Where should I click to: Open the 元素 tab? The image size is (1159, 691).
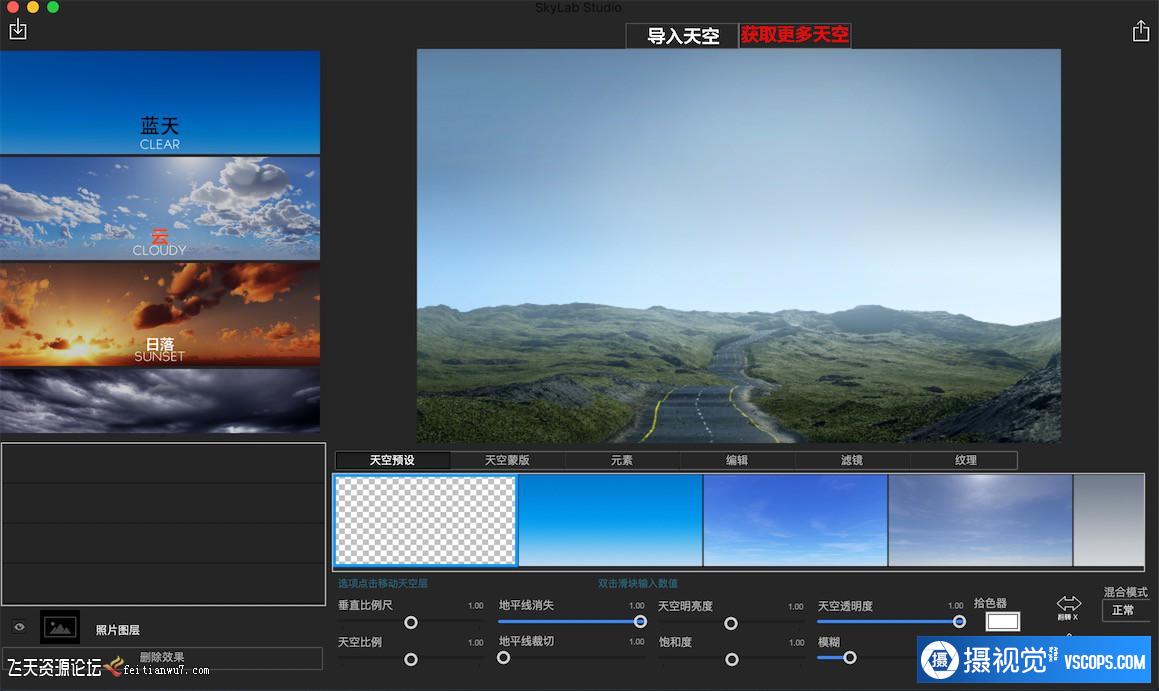coord(622,461)
